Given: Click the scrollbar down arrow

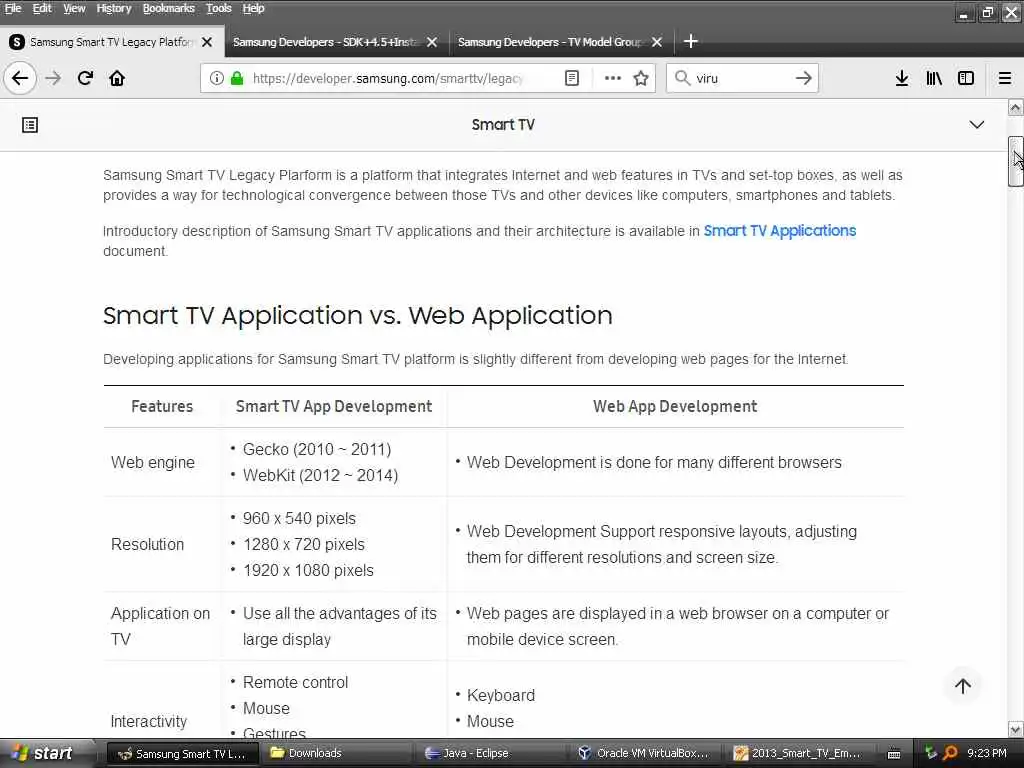Looking at the screenshot, I should (x=1015, y=729).
